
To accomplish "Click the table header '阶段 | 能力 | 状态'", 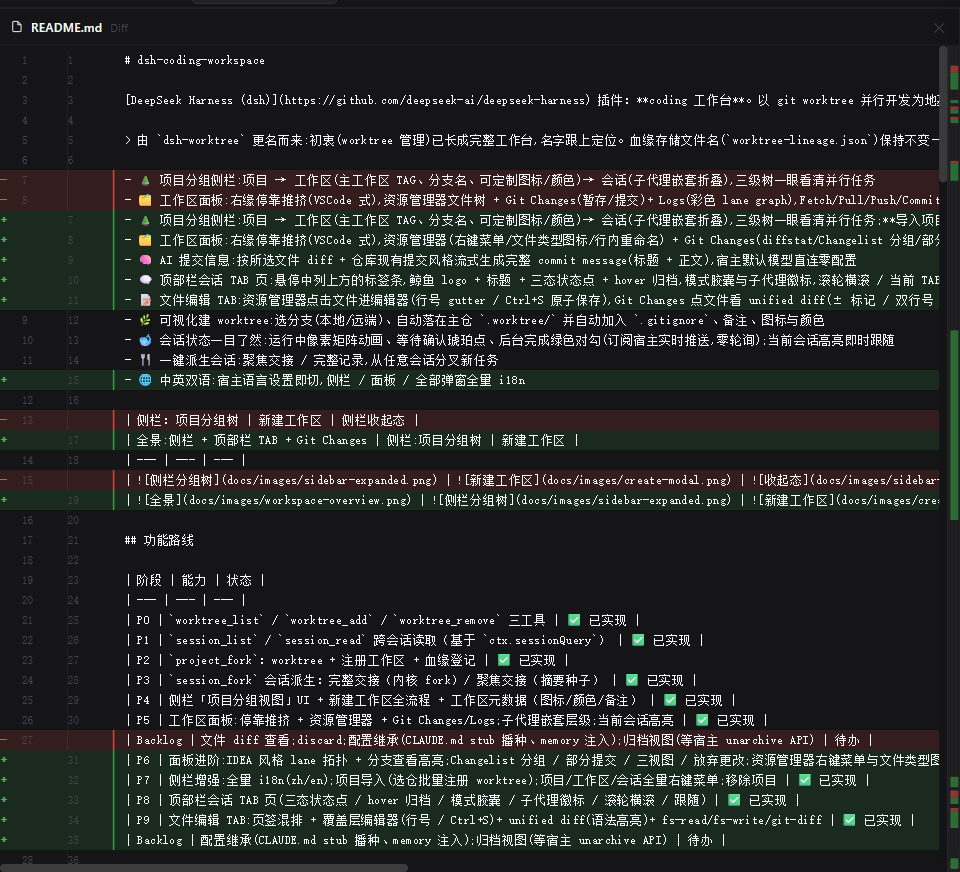I will pos(195,580).
